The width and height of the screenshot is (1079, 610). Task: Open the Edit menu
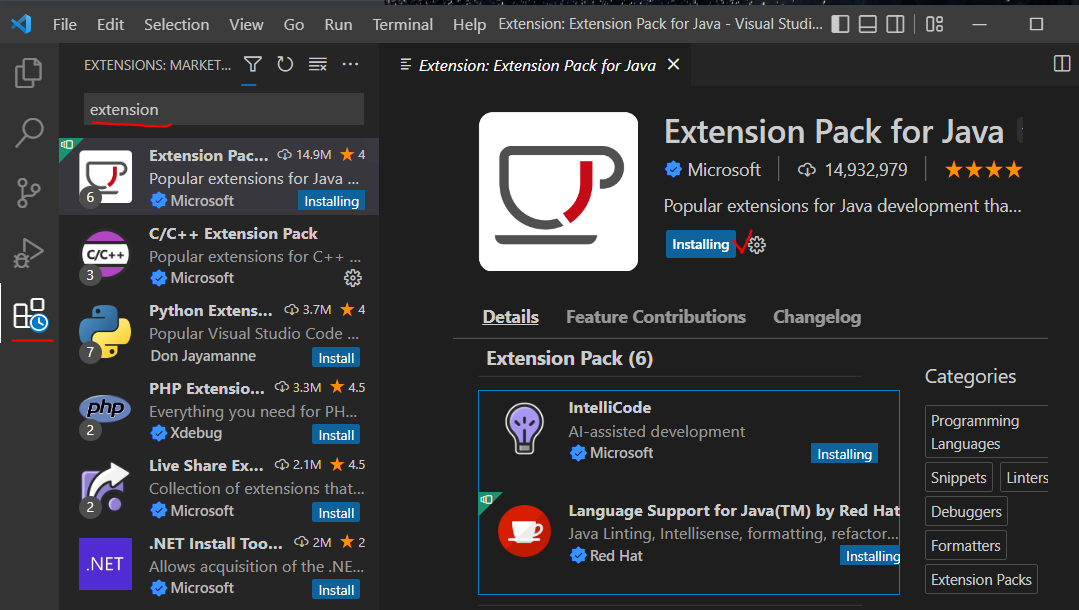(x=110, y=24)
